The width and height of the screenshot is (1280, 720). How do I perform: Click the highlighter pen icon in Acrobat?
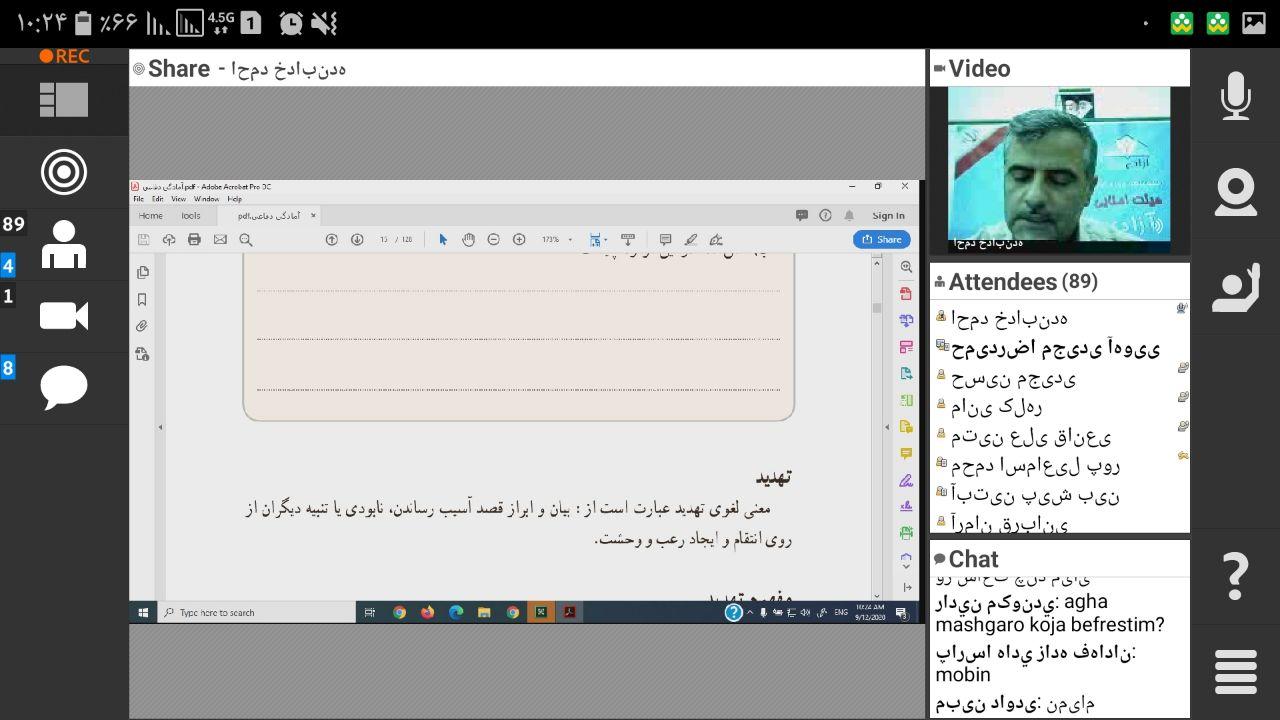coord(691,239)
